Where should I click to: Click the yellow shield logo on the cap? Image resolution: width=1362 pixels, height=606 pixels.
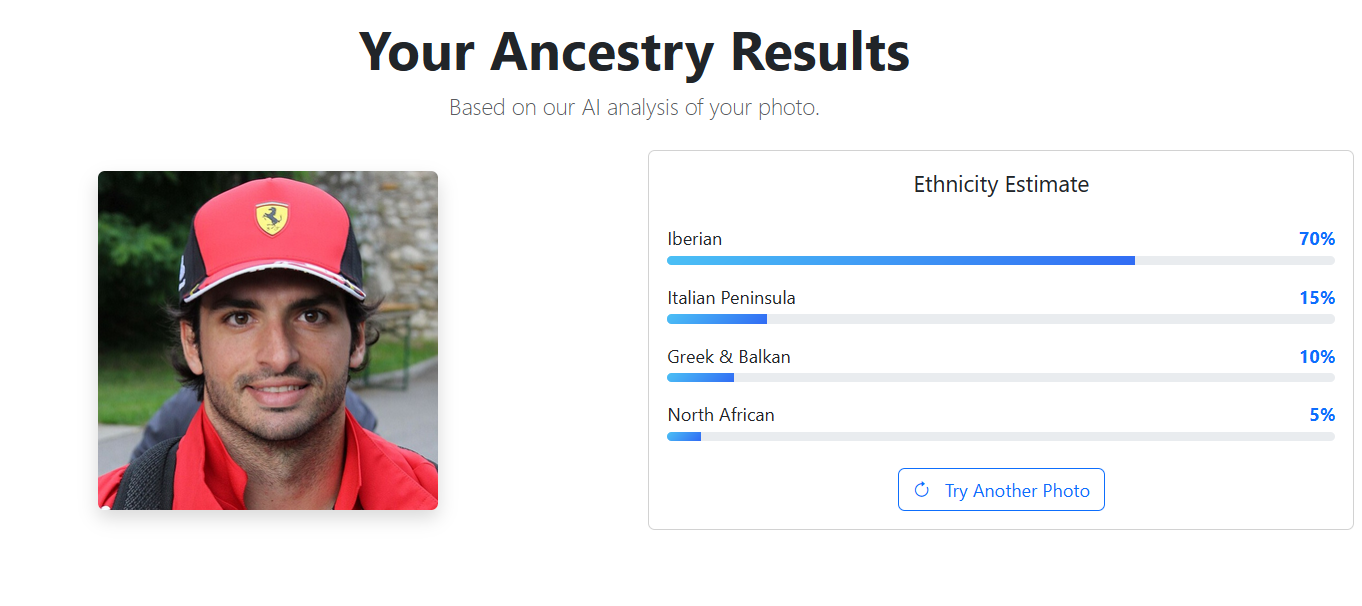271,218
